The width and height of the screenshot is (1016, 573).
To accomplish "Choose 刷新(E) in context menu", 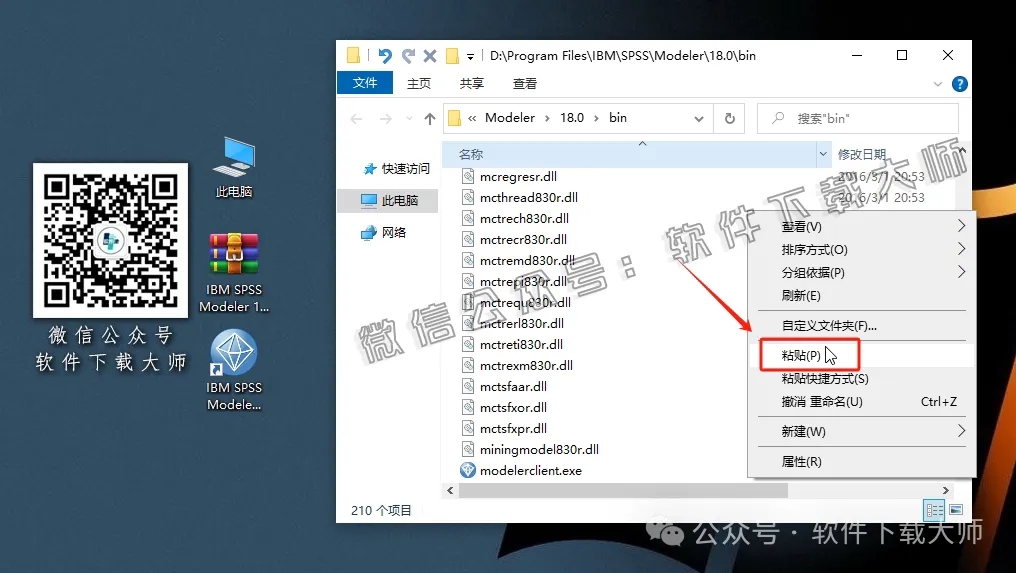I will [862, 296].
